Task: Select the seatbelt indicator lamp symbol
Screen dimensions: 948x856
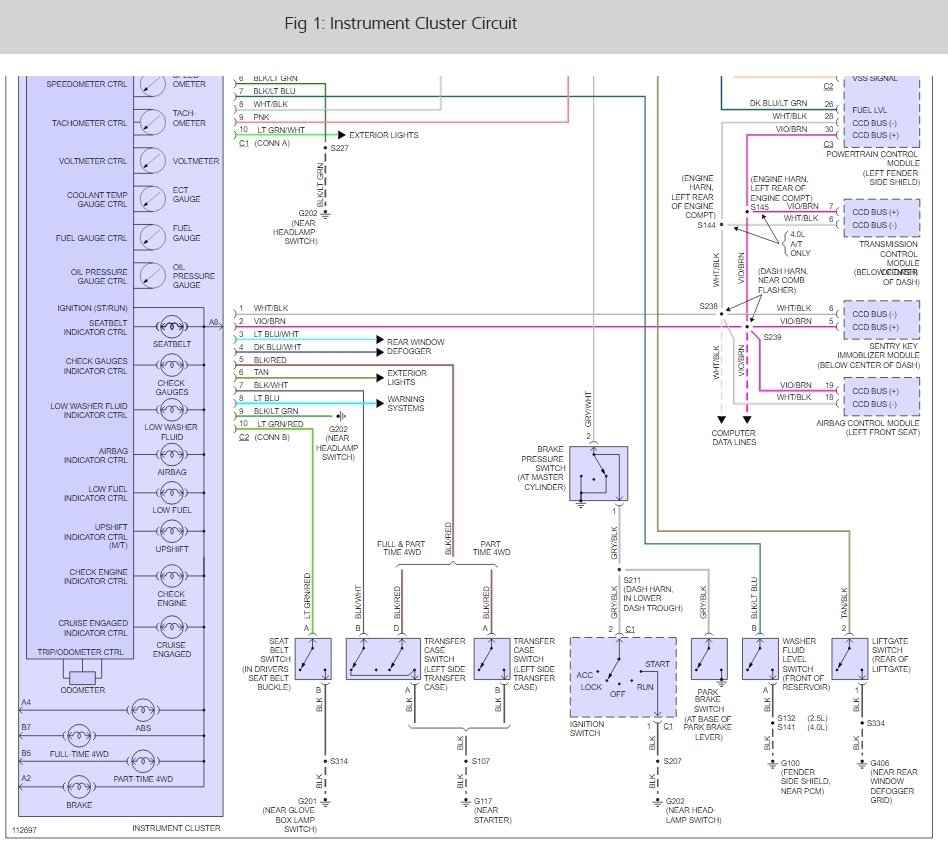Action: (x=171, y=326)
